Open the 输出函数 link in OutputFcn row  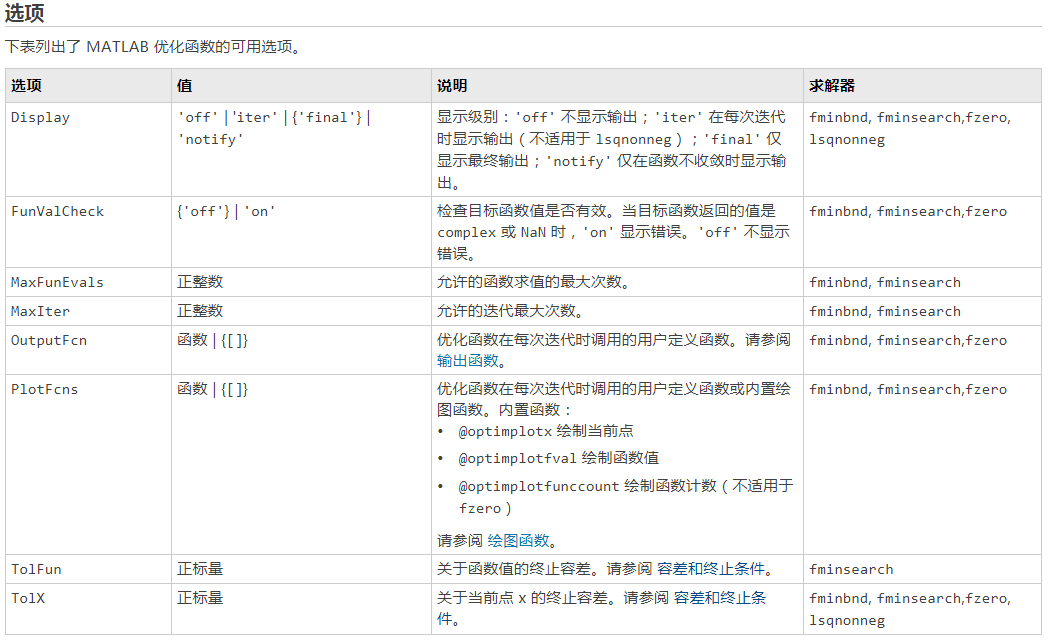(466, 362)
